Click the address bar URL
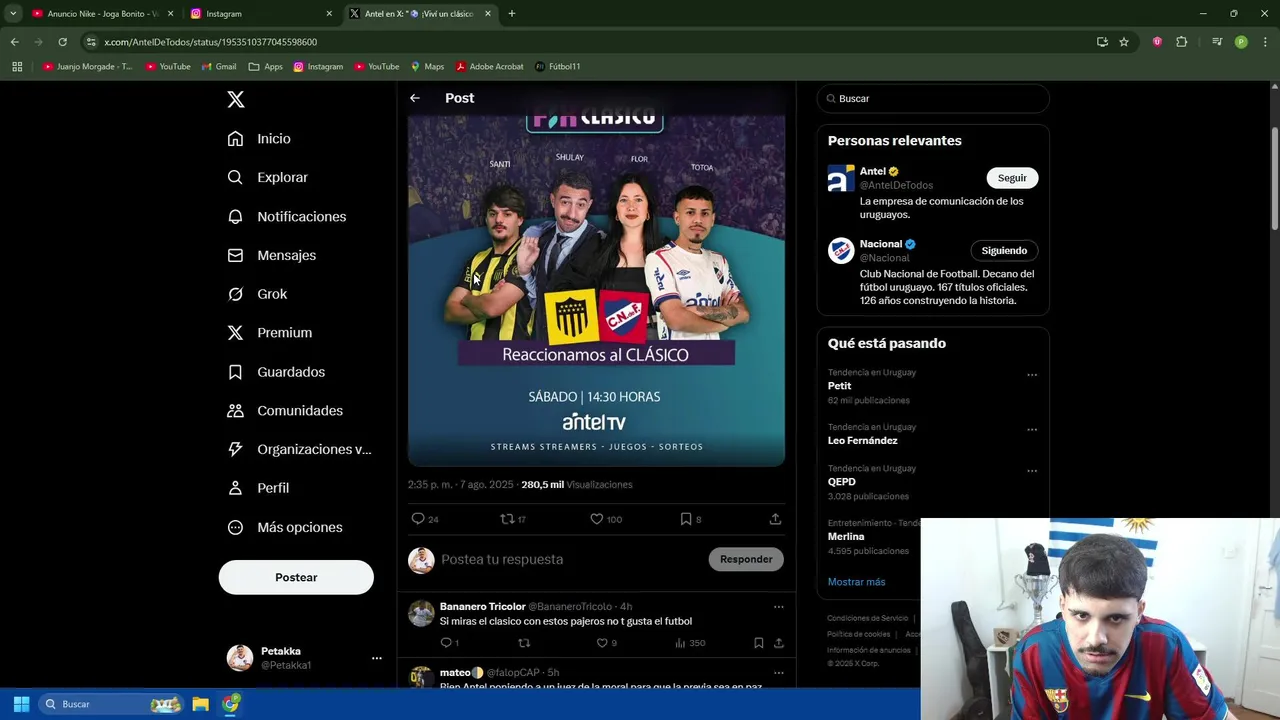 [x=211, y=42]
